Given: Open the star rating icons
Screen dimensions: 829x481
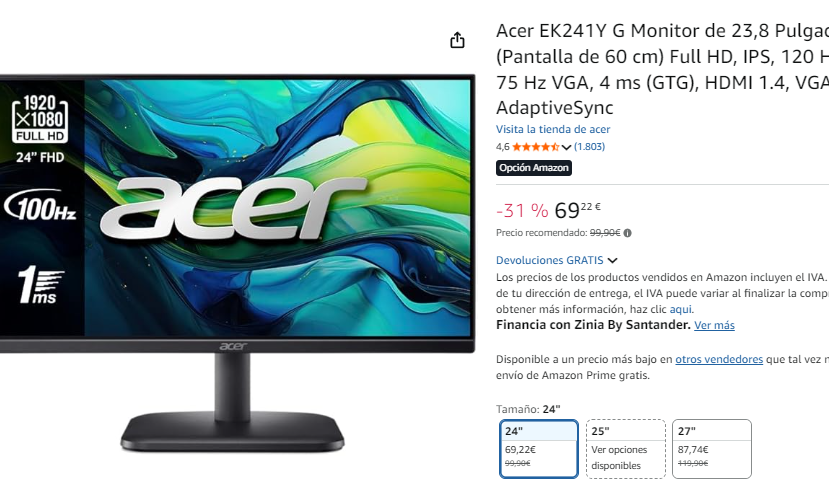Looking at the screenshot, I should point(536,147).
